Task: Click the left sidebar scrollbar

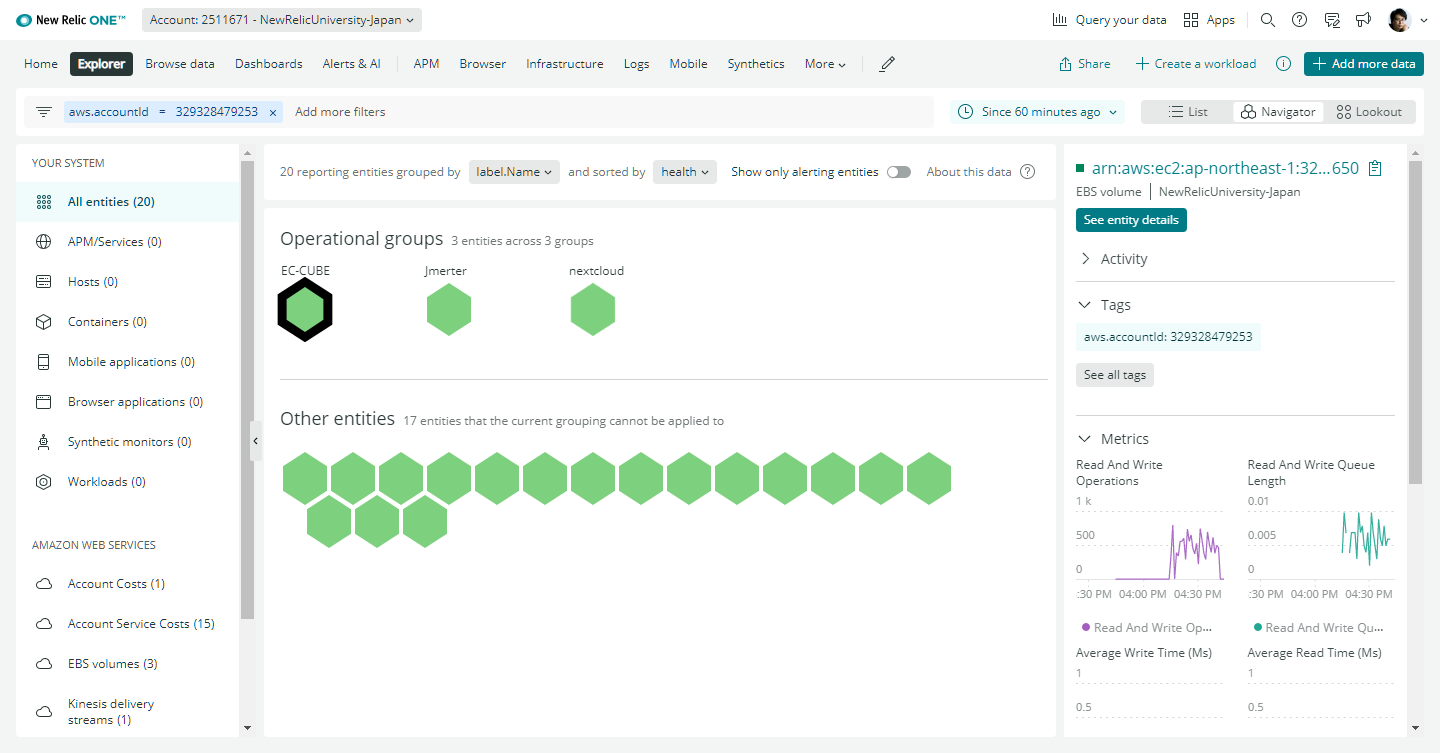Action: click(x=248, y=390)
